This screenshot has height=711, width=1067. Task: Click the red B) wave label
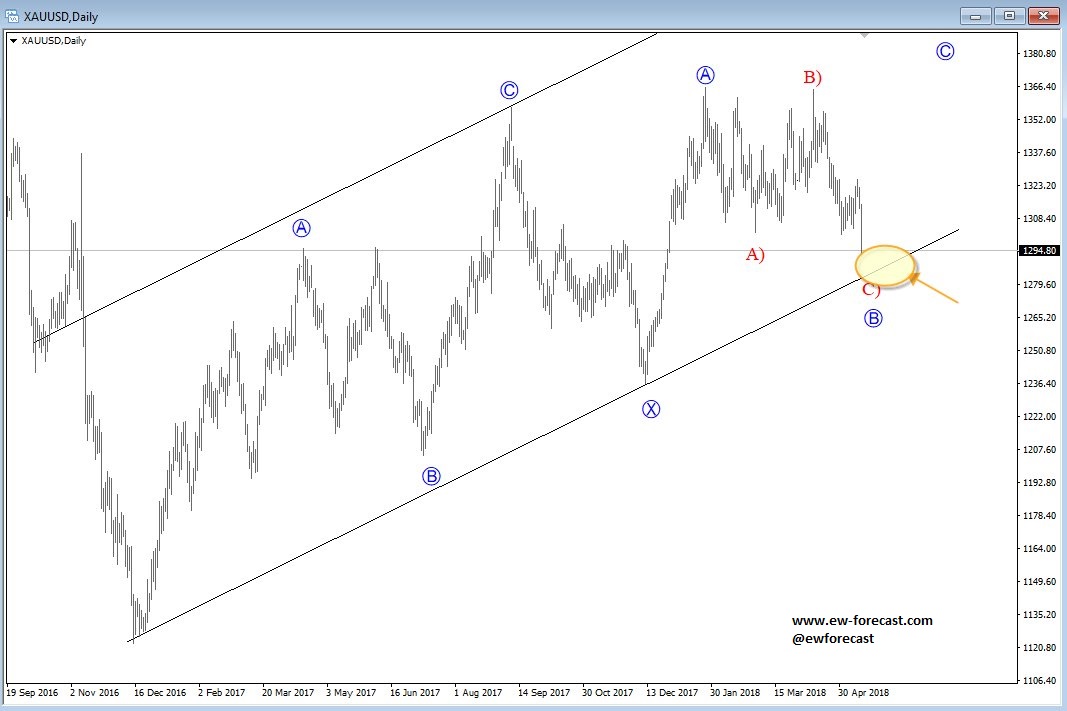(813, 77)
